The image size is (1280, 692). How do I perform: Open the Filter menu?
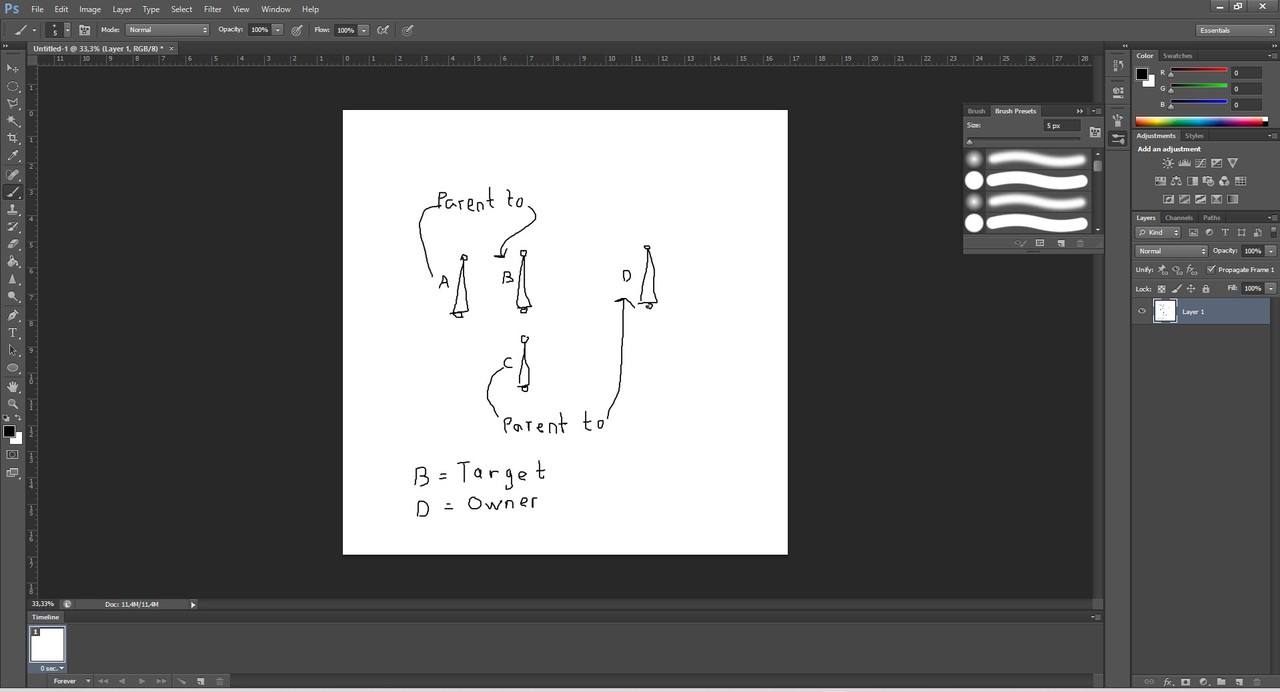[x=212, y=9]
